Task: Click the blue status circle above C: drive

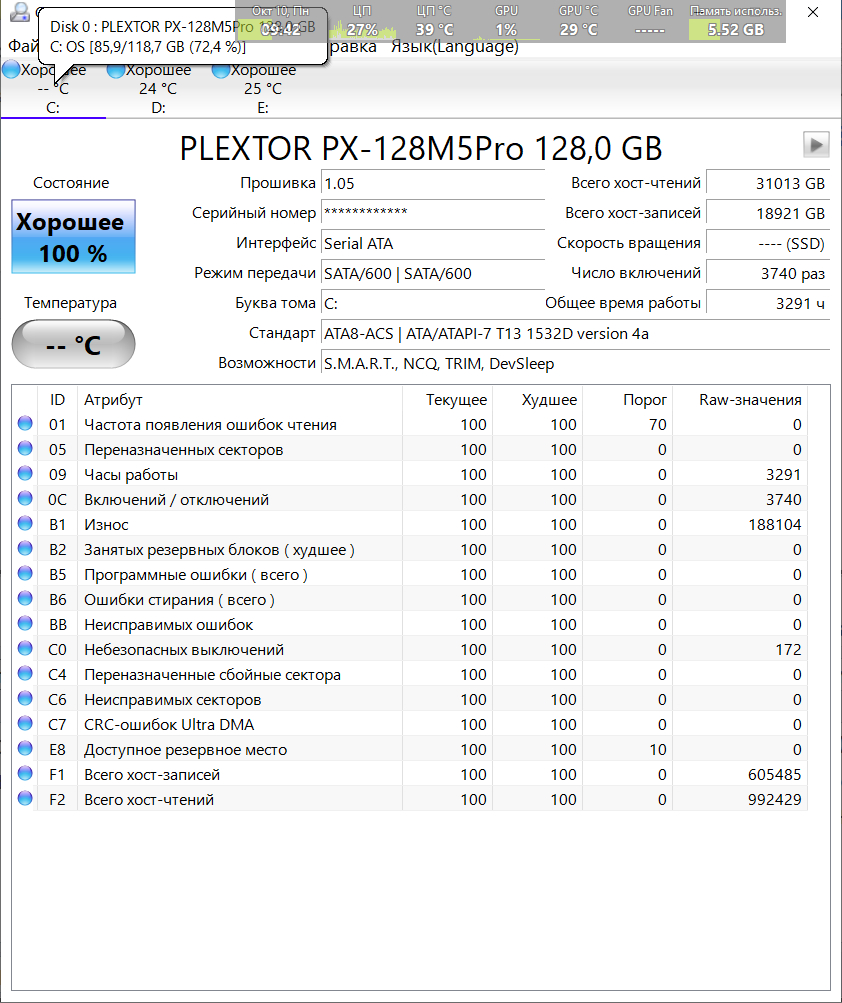Action: pos(11,70)
